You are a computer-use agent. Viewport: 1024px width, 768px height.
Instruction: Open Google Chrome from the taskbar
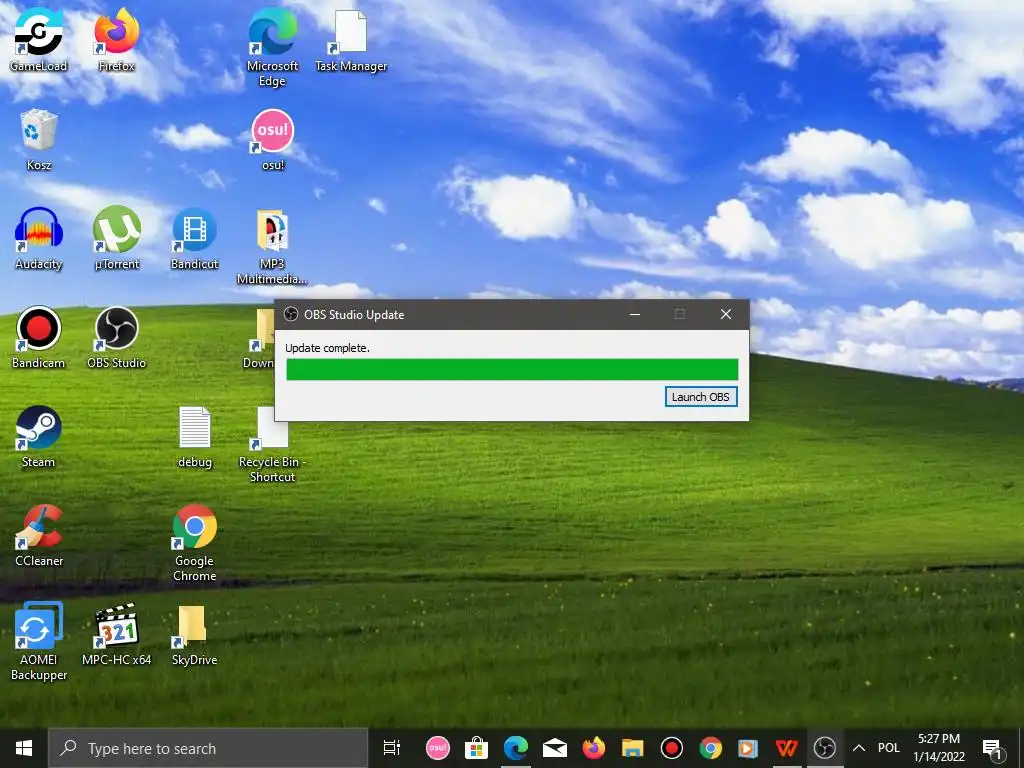(x=711, y=748)
